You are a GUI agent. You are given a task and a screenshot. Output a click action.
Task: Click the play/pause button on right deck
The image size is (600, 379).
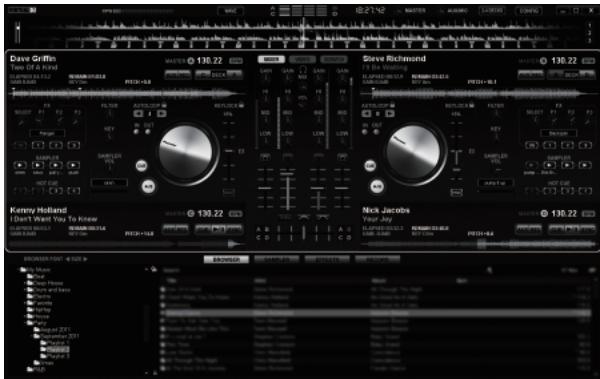(377, 186)
